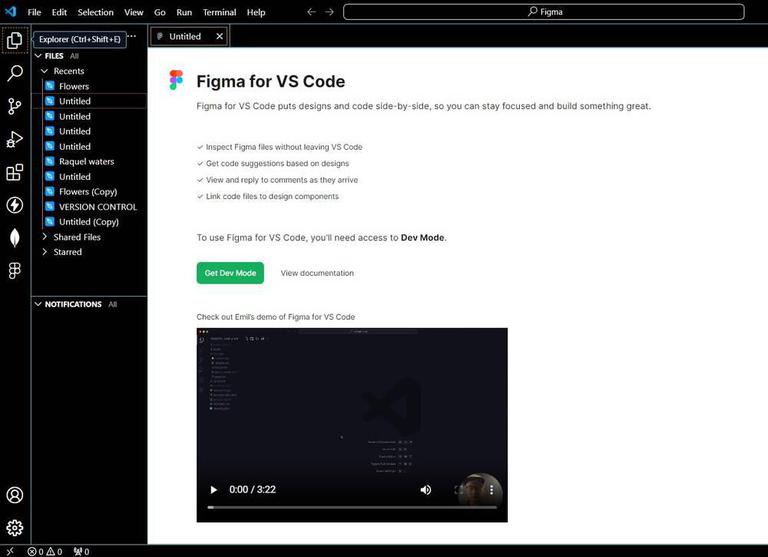This screenshot has height=557, width=768.
Task: Open the sidebar more actions ellipsis
Action: click(x=132, y=36)
